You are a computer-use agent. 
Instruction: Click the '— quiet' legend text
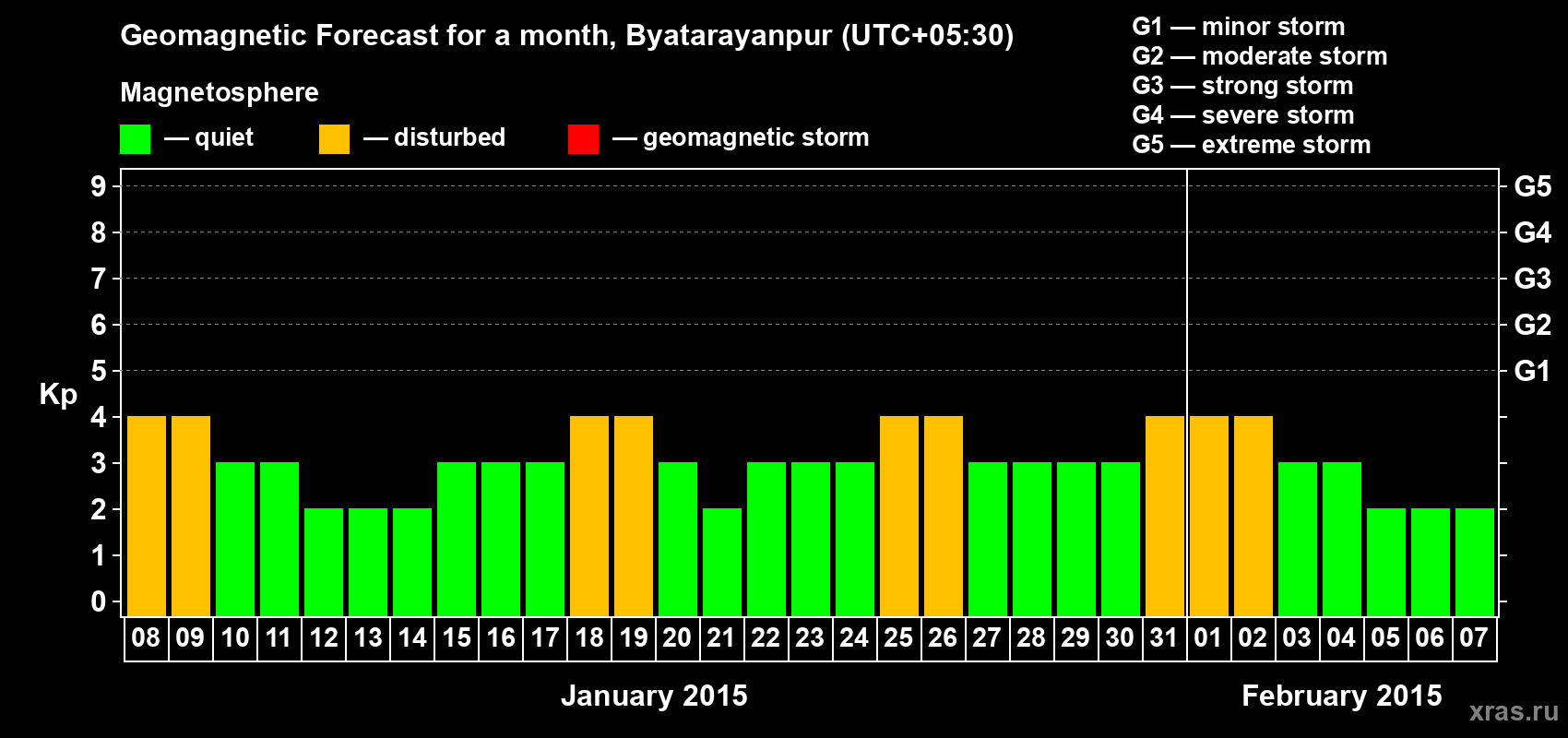click(208, 137)
